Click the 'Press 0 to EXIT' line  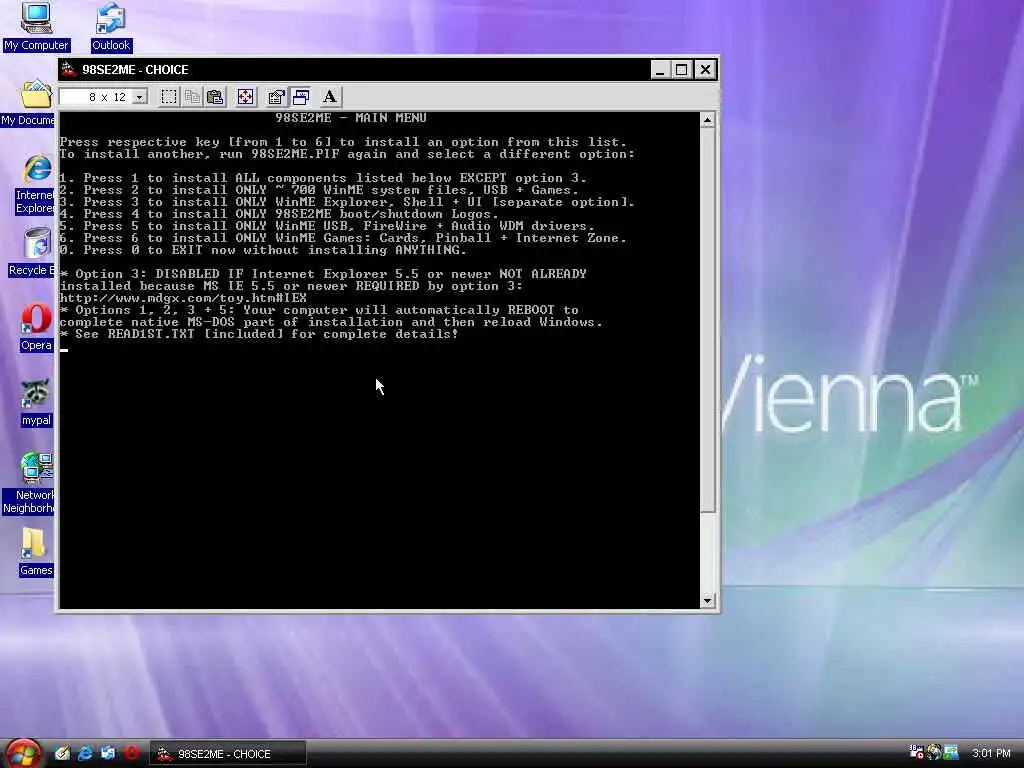click(x=263, y=249)
